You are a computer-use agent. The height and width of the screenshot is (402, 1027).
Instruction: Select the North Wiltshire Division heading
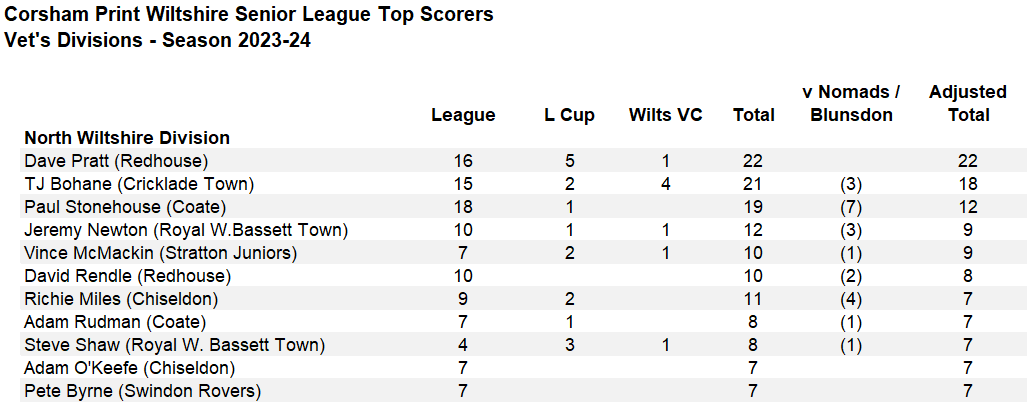point(127,138)
